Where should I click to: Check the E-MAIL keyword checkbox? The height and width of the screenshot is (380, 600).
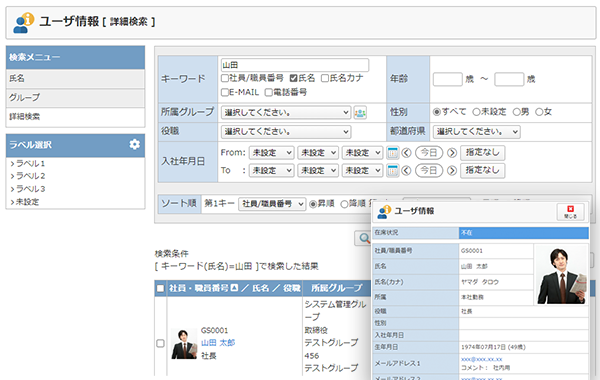(x=225, y=92)
